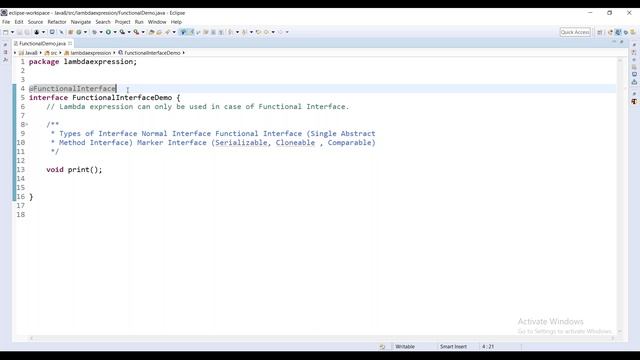Open the Console view in right trim
The height and width of the screenshot is (360, 640).
634,74
